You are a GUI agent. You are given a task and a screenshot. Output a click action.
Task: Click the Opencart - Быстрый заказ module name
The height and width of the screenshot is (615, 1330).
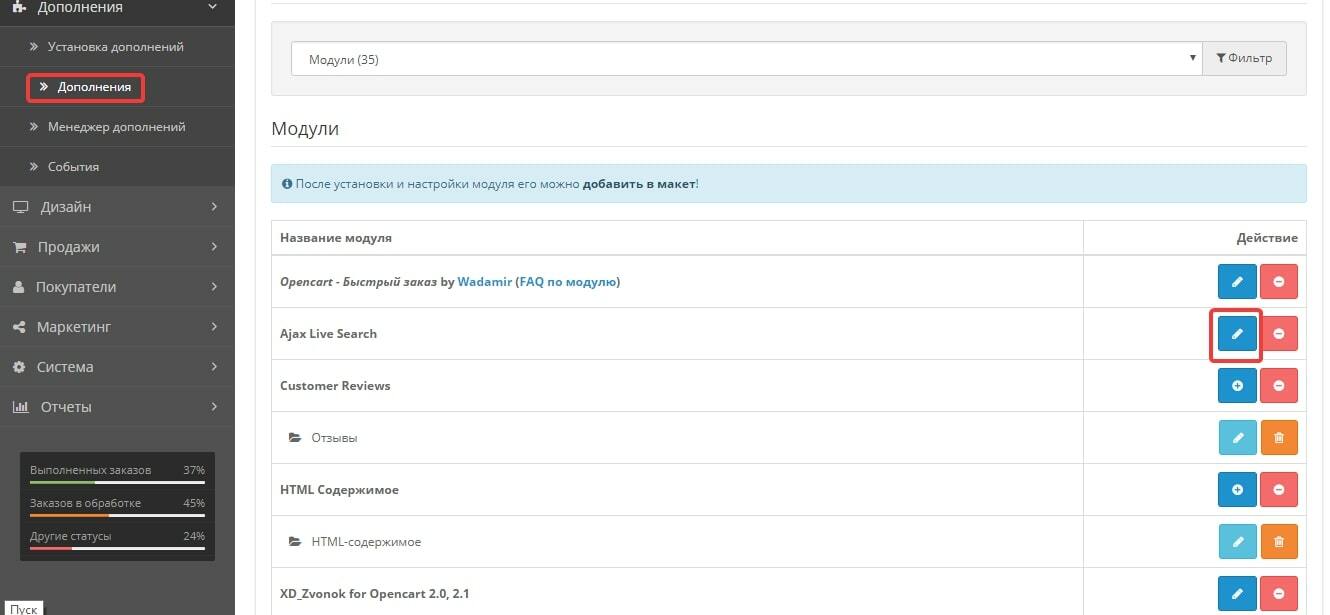pos(358,282)
